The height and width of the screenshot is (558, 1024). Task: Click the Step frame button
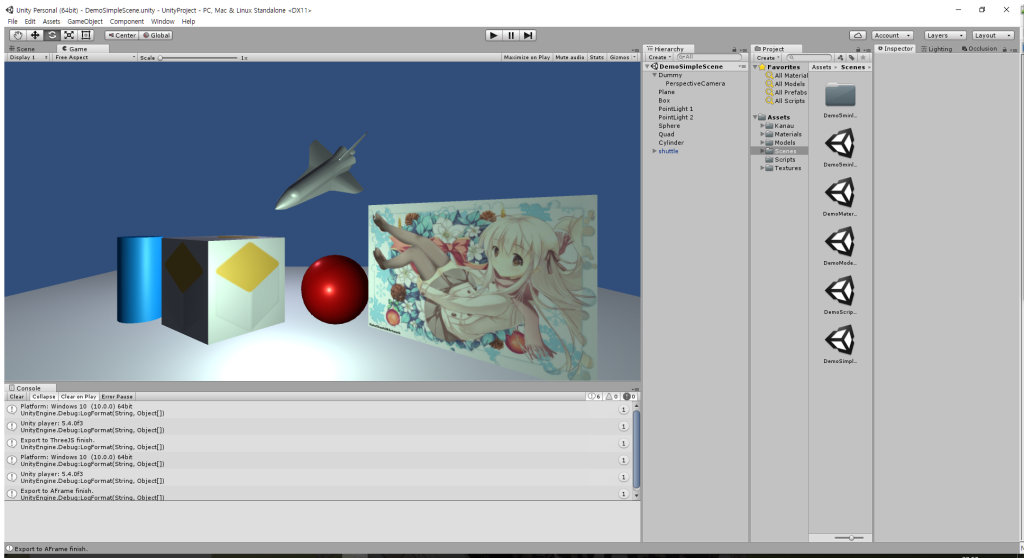pos(528,35)
